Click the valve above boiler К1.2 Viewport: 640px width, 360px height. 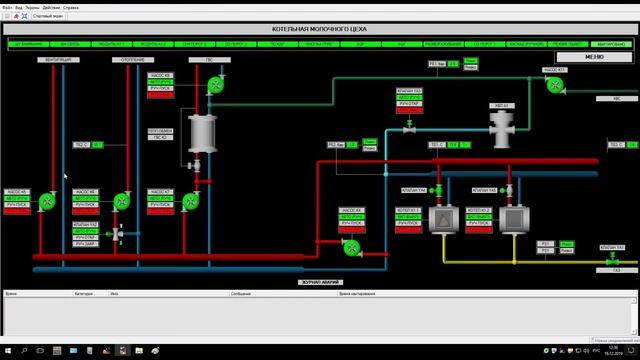pos(509,190)
